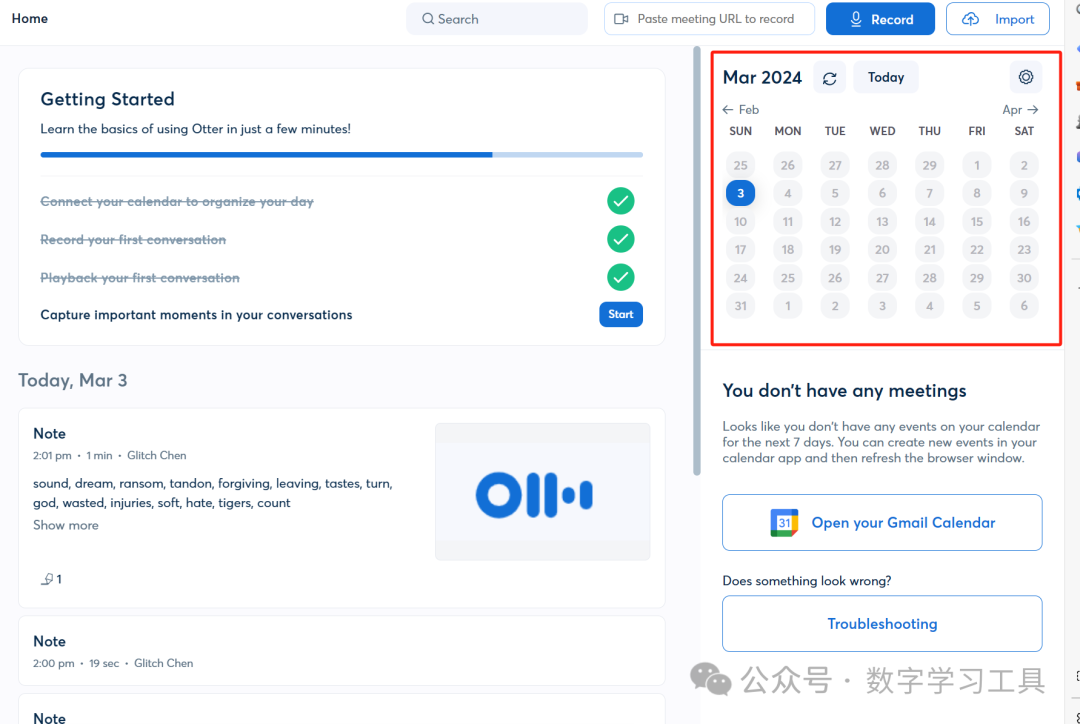Open the 2:01 pm Note title
This screenshot has width=1080, height=724.
[50, 433]
